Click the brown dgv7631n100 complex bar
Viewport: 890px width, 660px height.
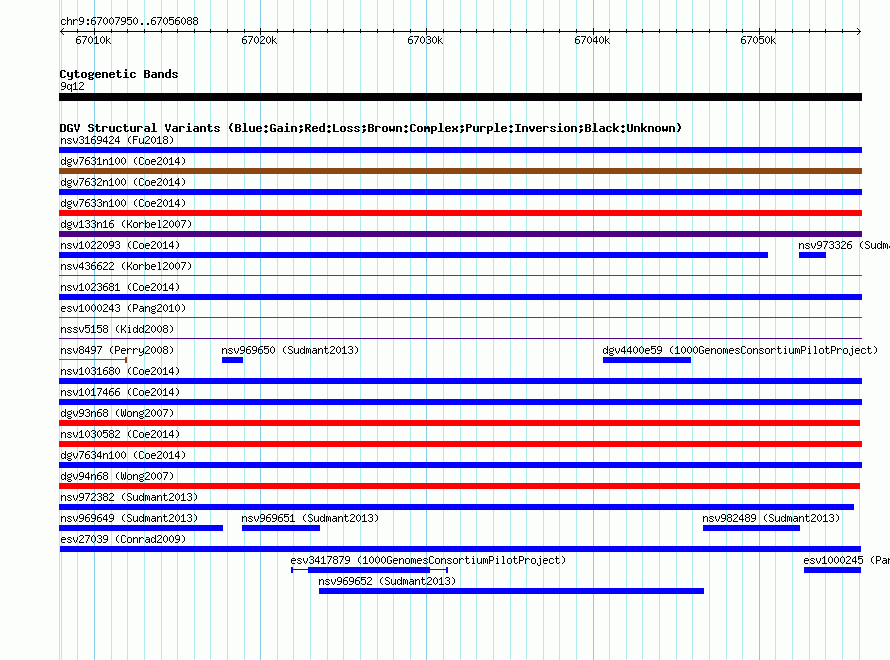click(x=460, y=171)
